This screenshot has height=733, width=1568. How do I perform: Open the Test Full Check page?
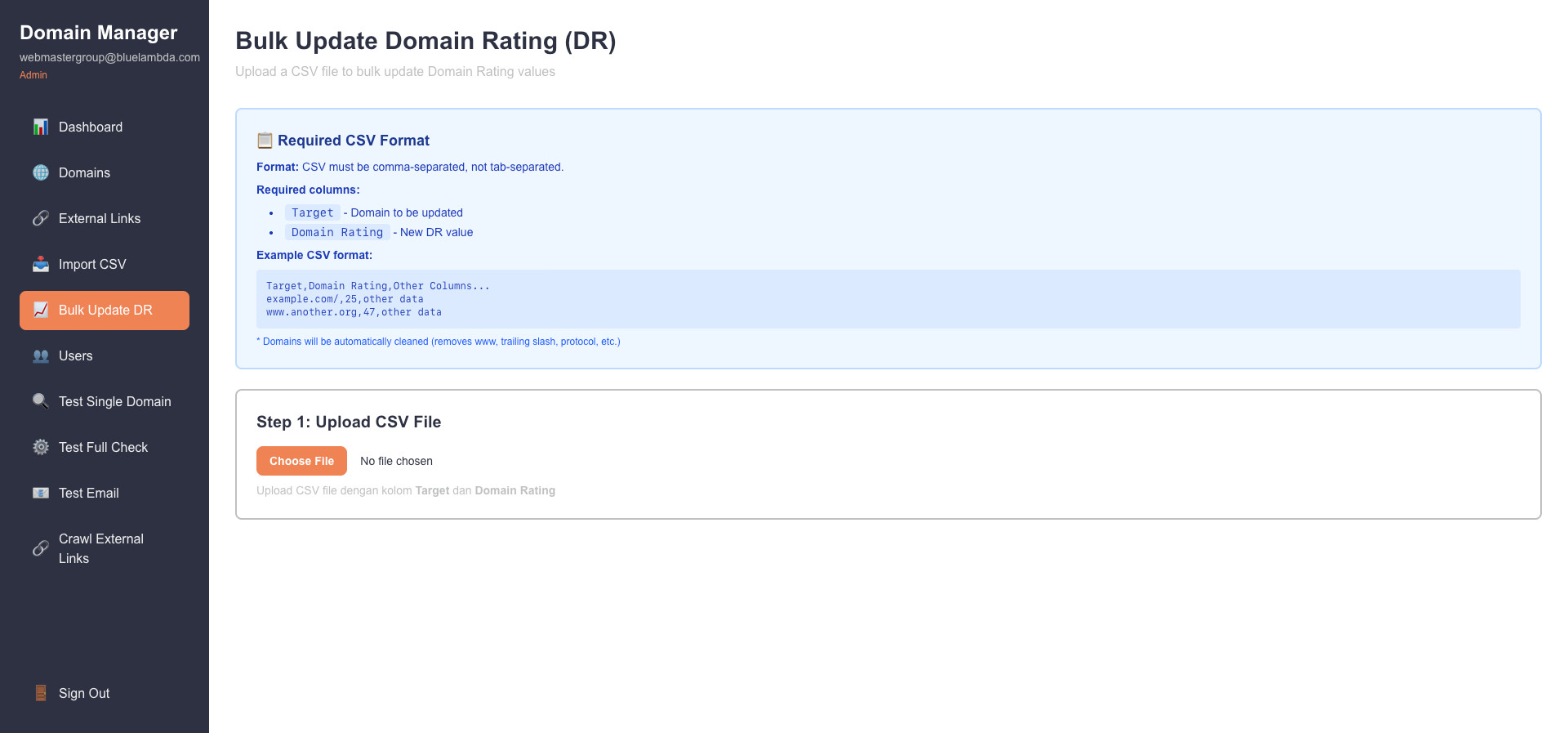point(105,447)
